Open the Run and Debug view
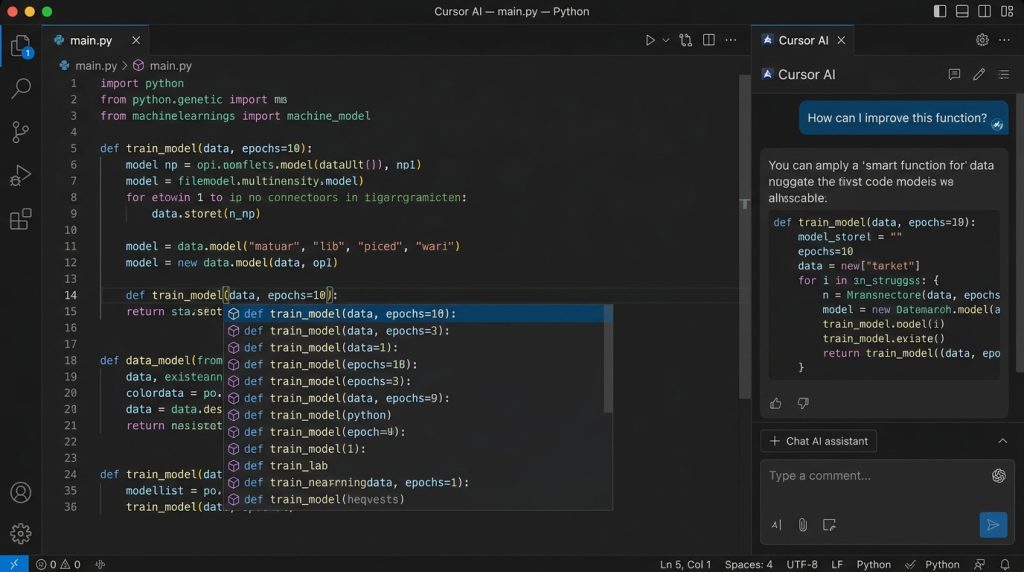Screen dimensions: 1024x572 21,176
